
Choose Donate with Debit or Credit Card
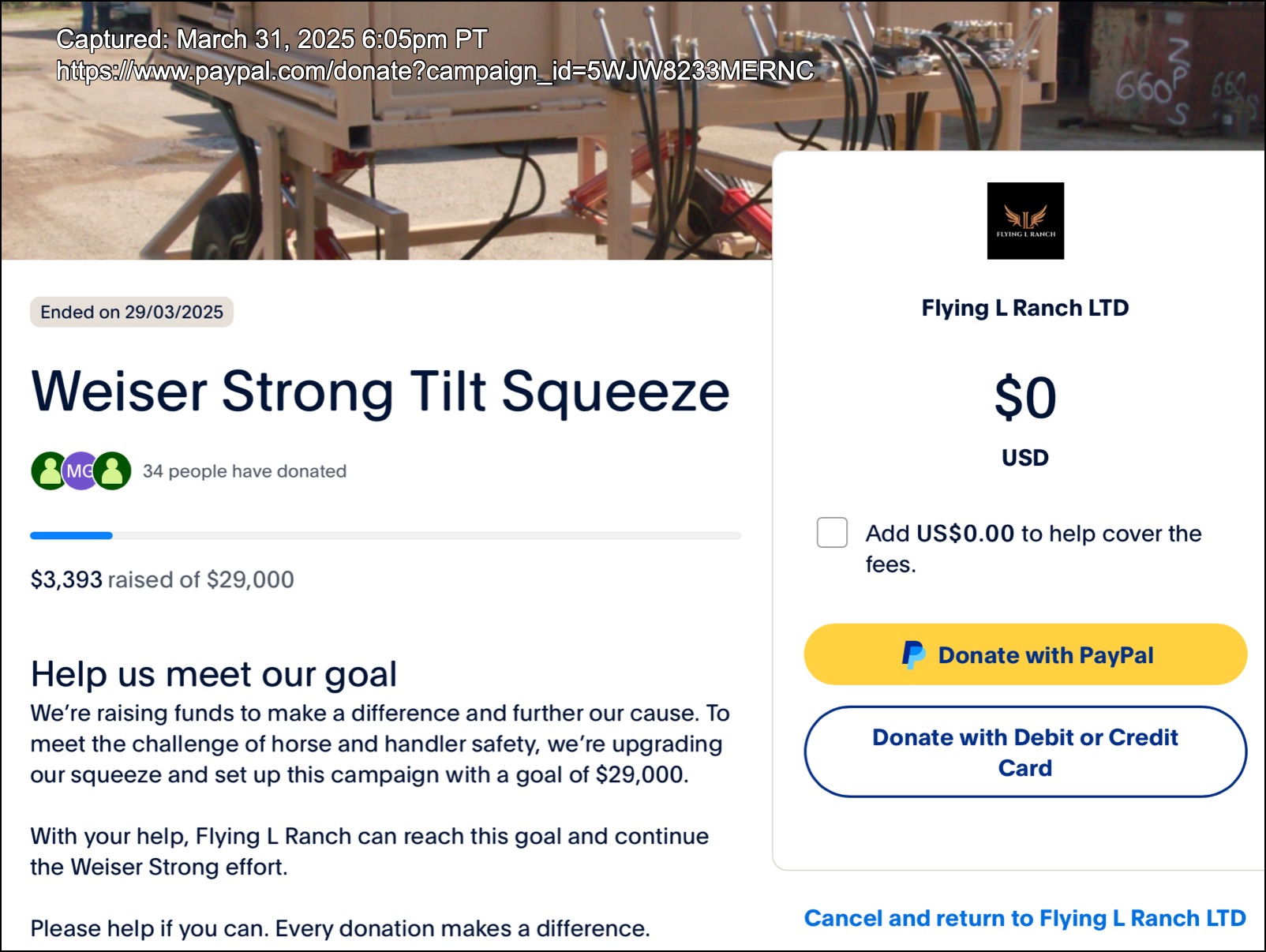pyautogui.click(x=1024, y=751)
